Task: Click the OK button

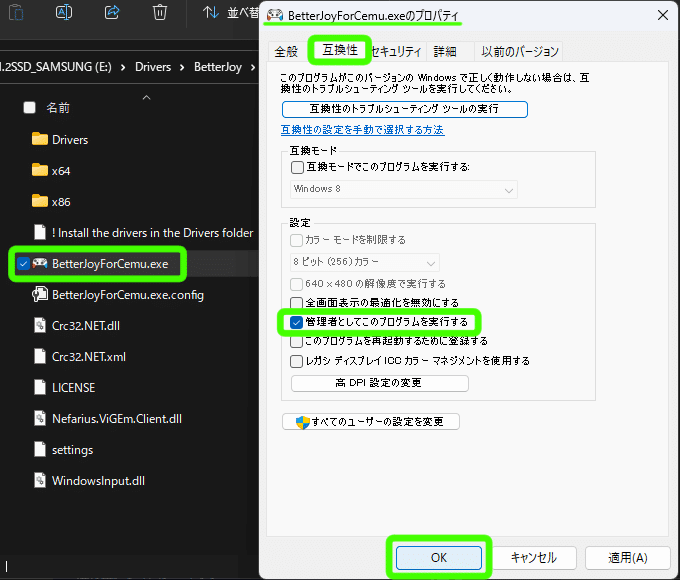Action: tap(439, 557)
